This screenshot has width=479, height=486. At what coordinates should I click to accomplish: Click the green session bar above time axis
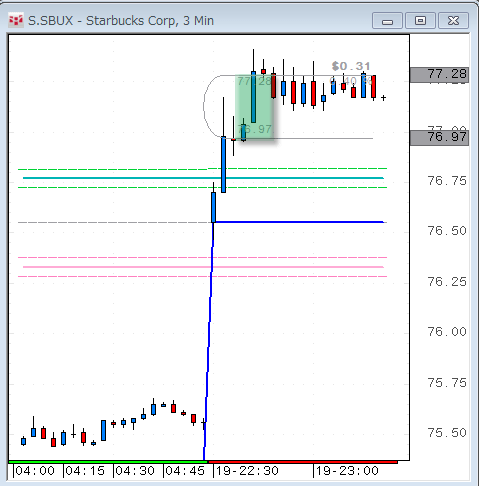(108, 462)
